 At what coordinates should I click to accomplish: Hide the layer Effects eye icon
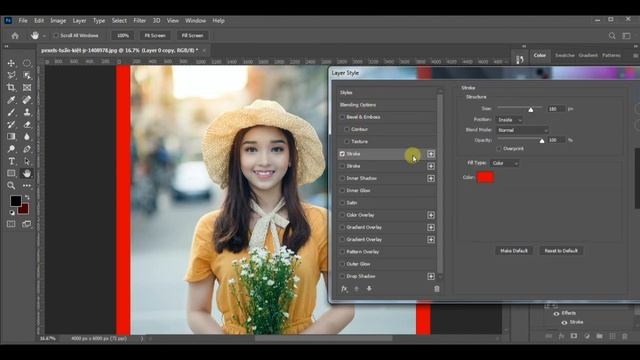coord(556,313)
